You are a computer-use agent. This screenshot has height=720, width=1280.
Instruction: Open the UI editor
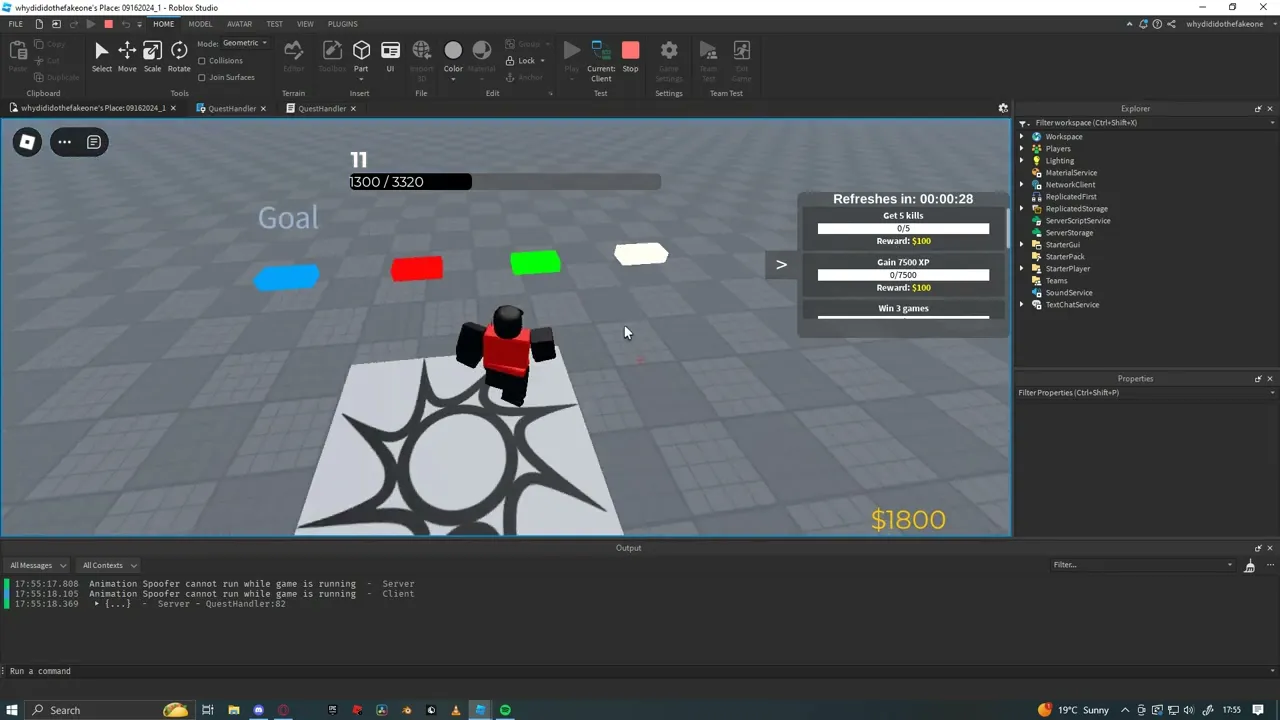390,56
